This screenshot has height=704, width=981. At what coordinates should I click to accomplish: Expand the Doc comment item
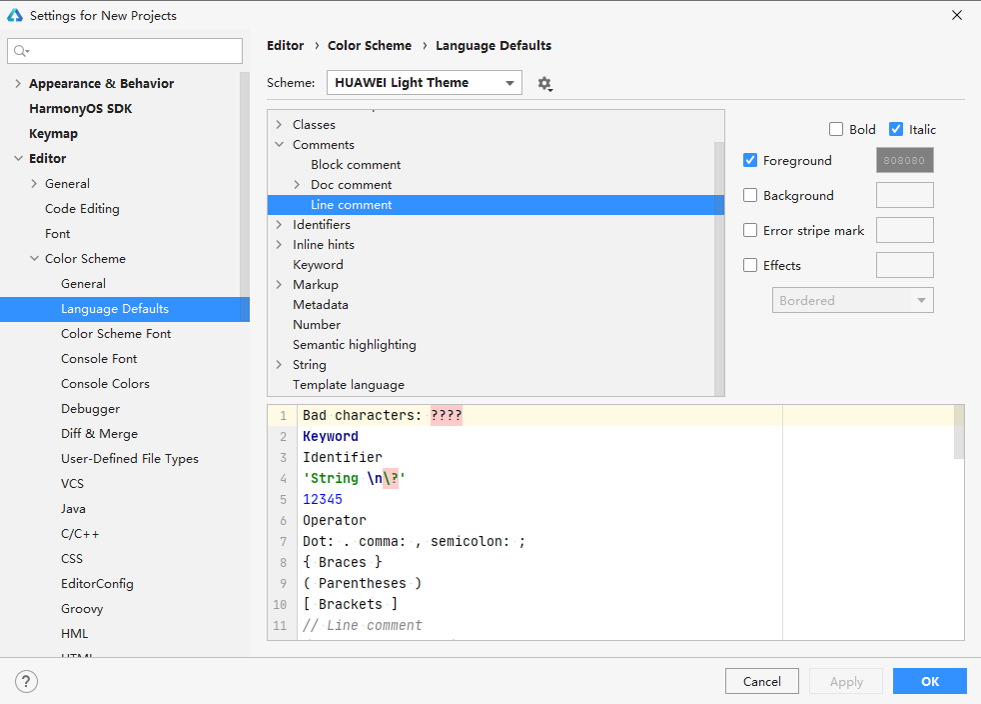click(x=297, y=185)
